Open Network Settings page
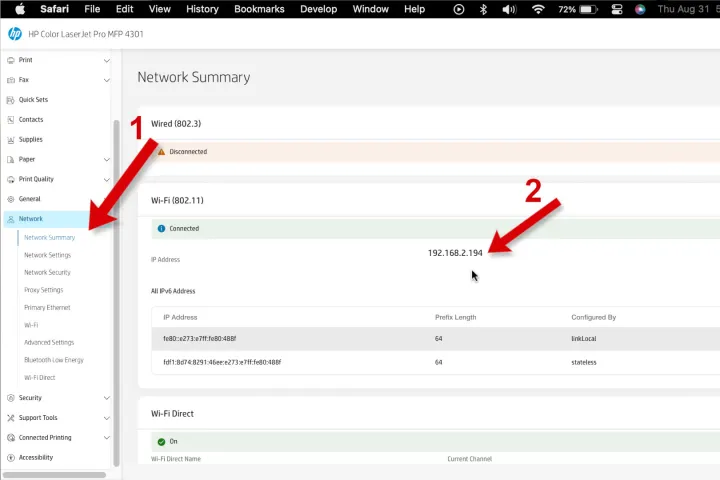The width and height of the screenshot is (720, 480). tap(47, 255)
